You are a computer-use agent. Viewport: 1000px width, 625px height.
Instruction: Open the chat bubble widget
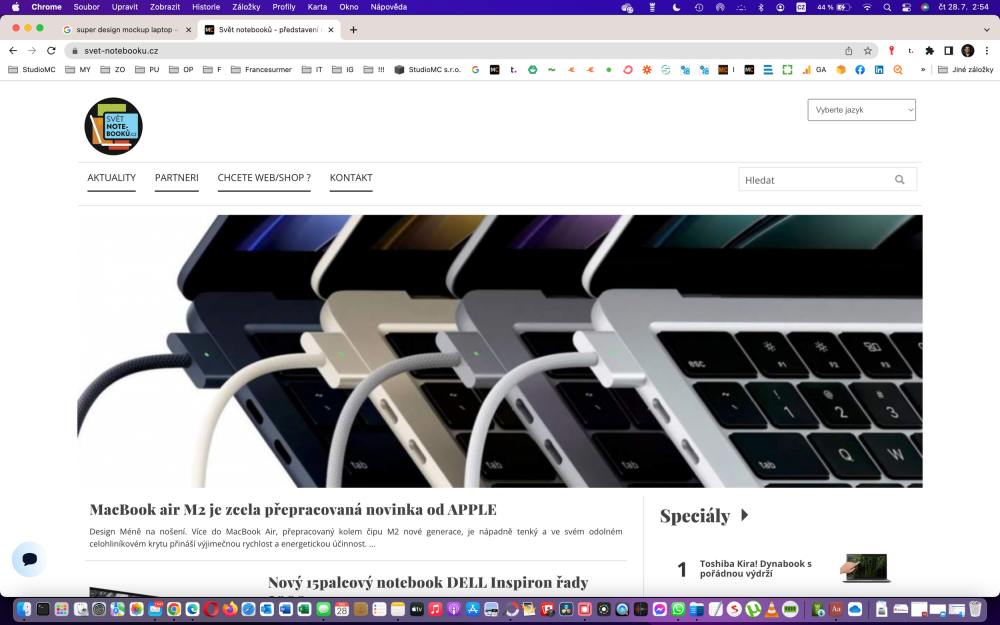point(29,559)
